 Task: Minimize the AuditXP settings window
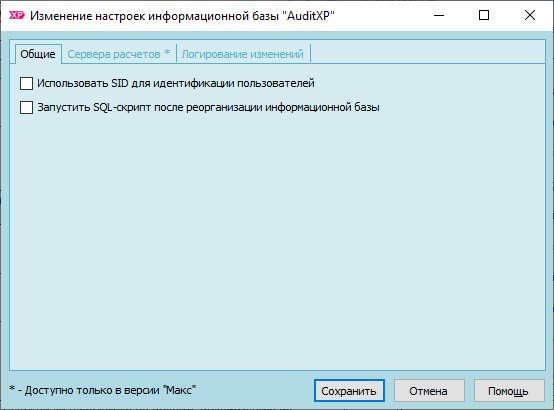click(x=439, y=15)
